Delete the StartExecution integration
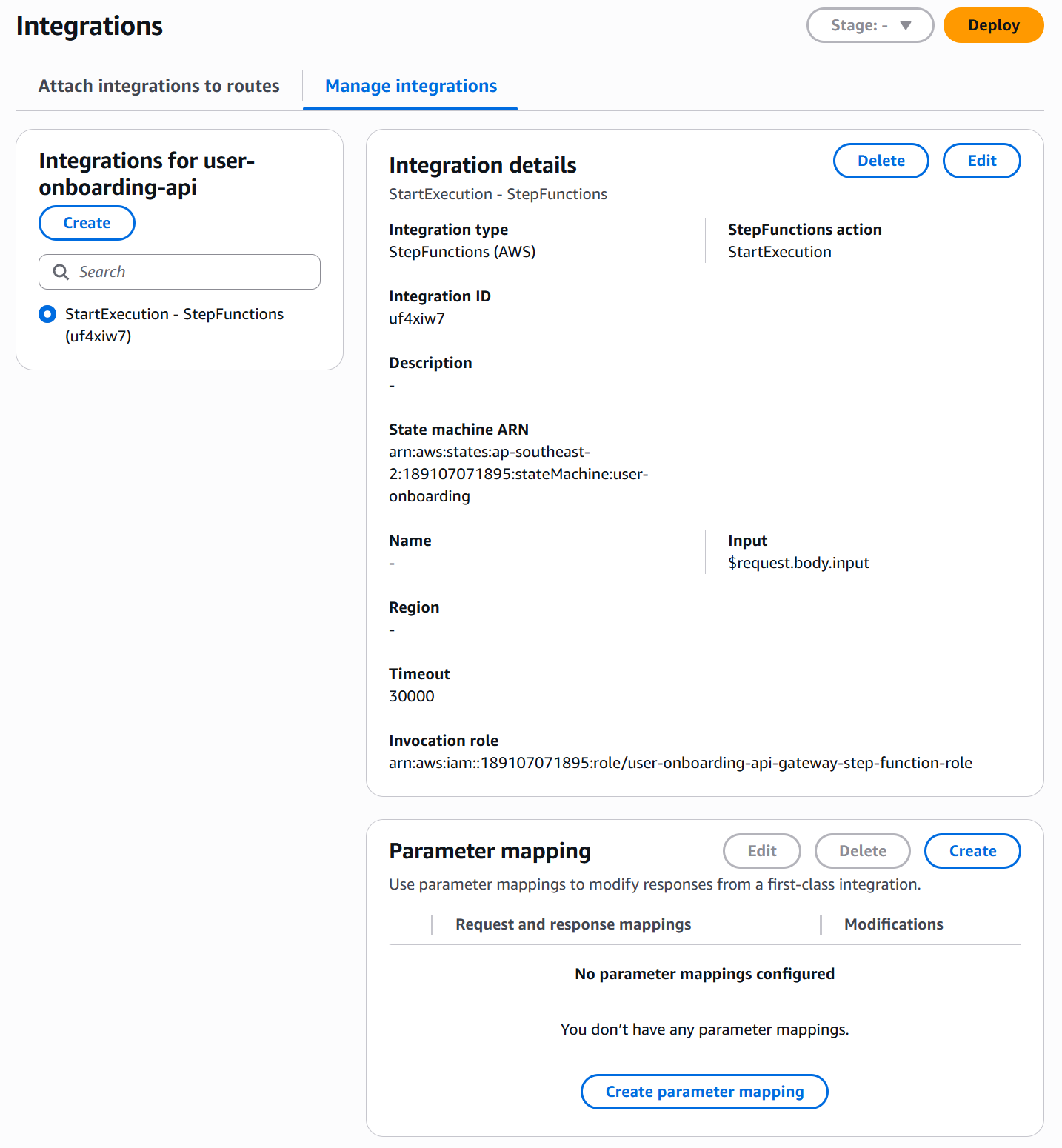The image size is (1062, 1148). coord(881,161)
